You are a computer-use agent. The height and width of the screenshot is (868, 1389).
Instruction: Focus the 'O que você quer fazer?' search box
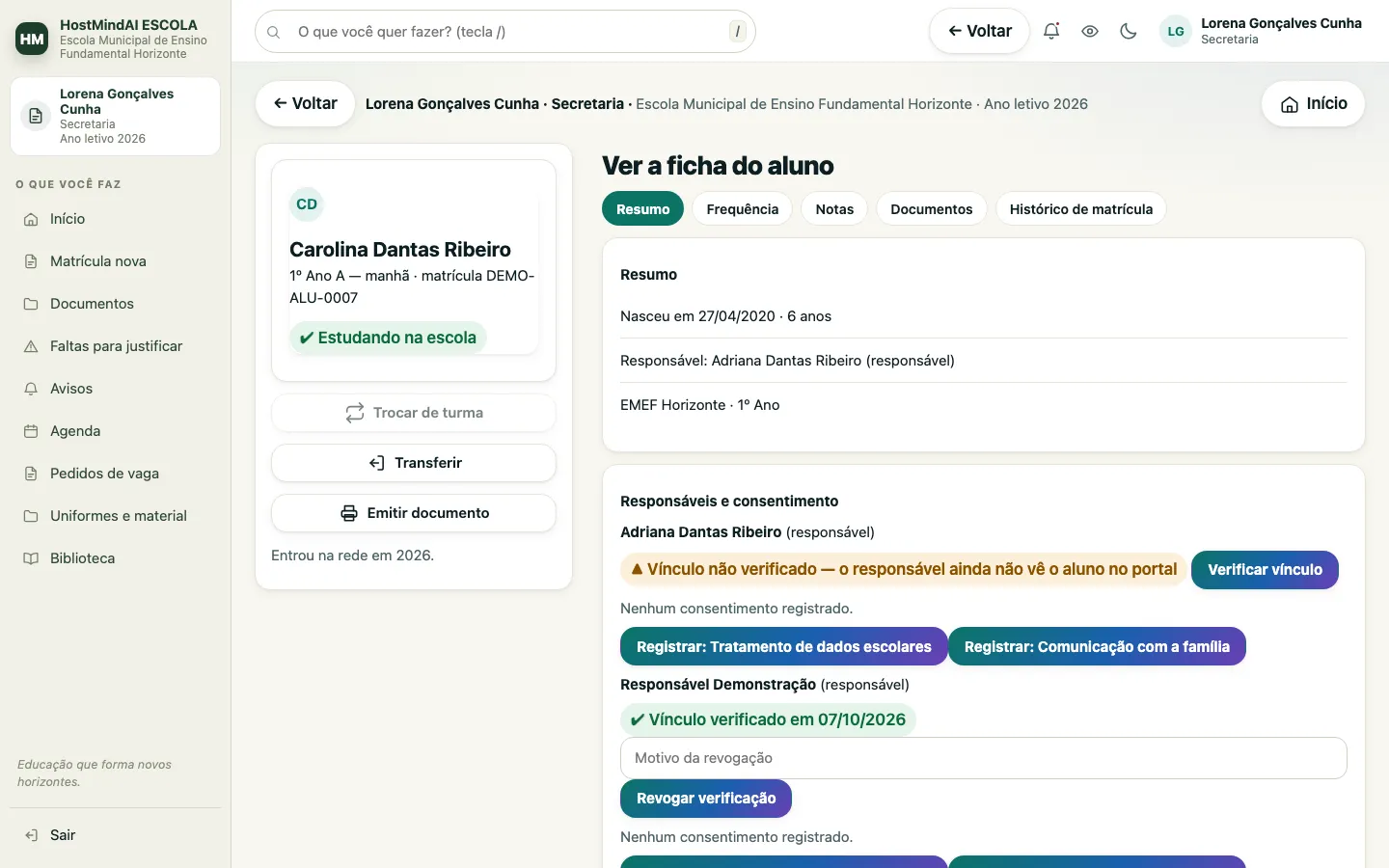(x=505, y=32)
